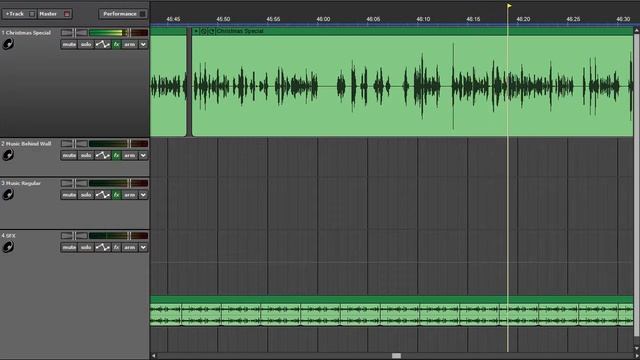The image size is (640, 360).
Task: Open fx effects for SFX track
Action: [x=116, y=247]
